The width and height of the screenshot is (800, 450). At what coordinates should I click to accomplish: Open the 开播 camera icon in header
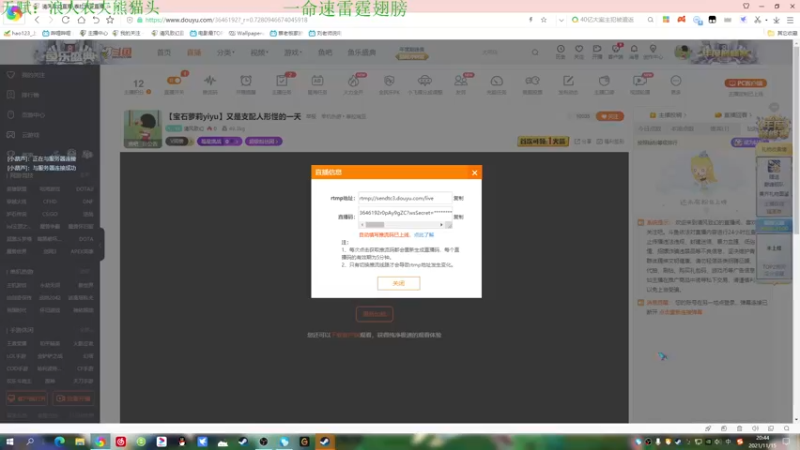597,51
